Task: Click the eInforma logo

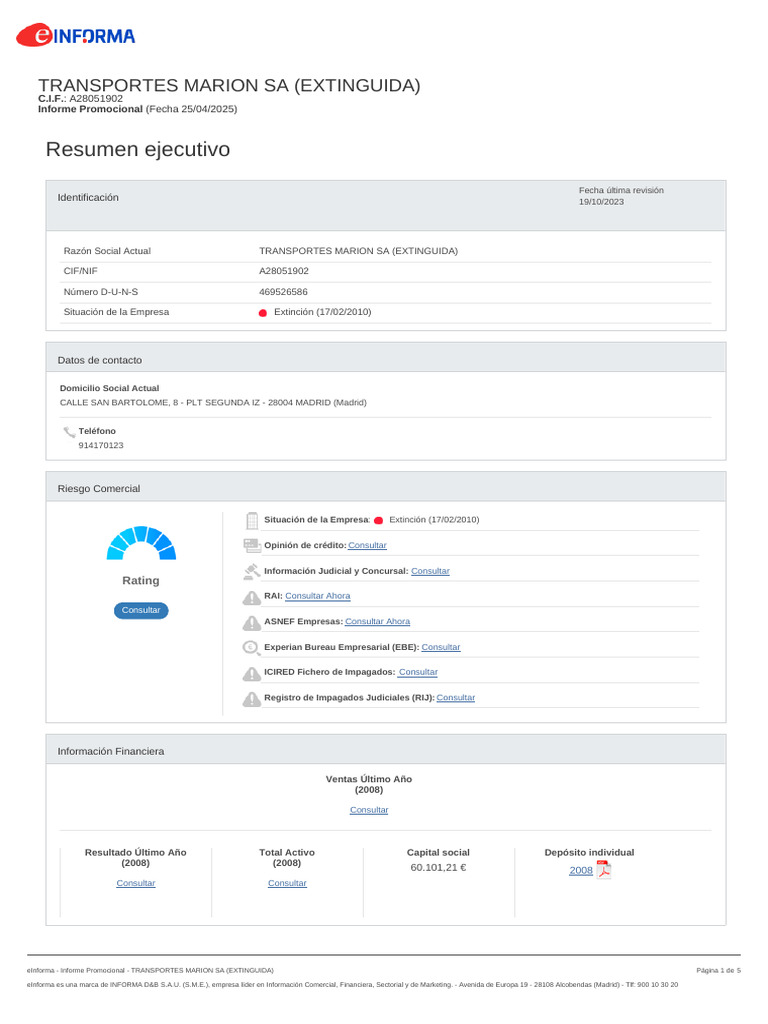Action: [x=76, y=35]
